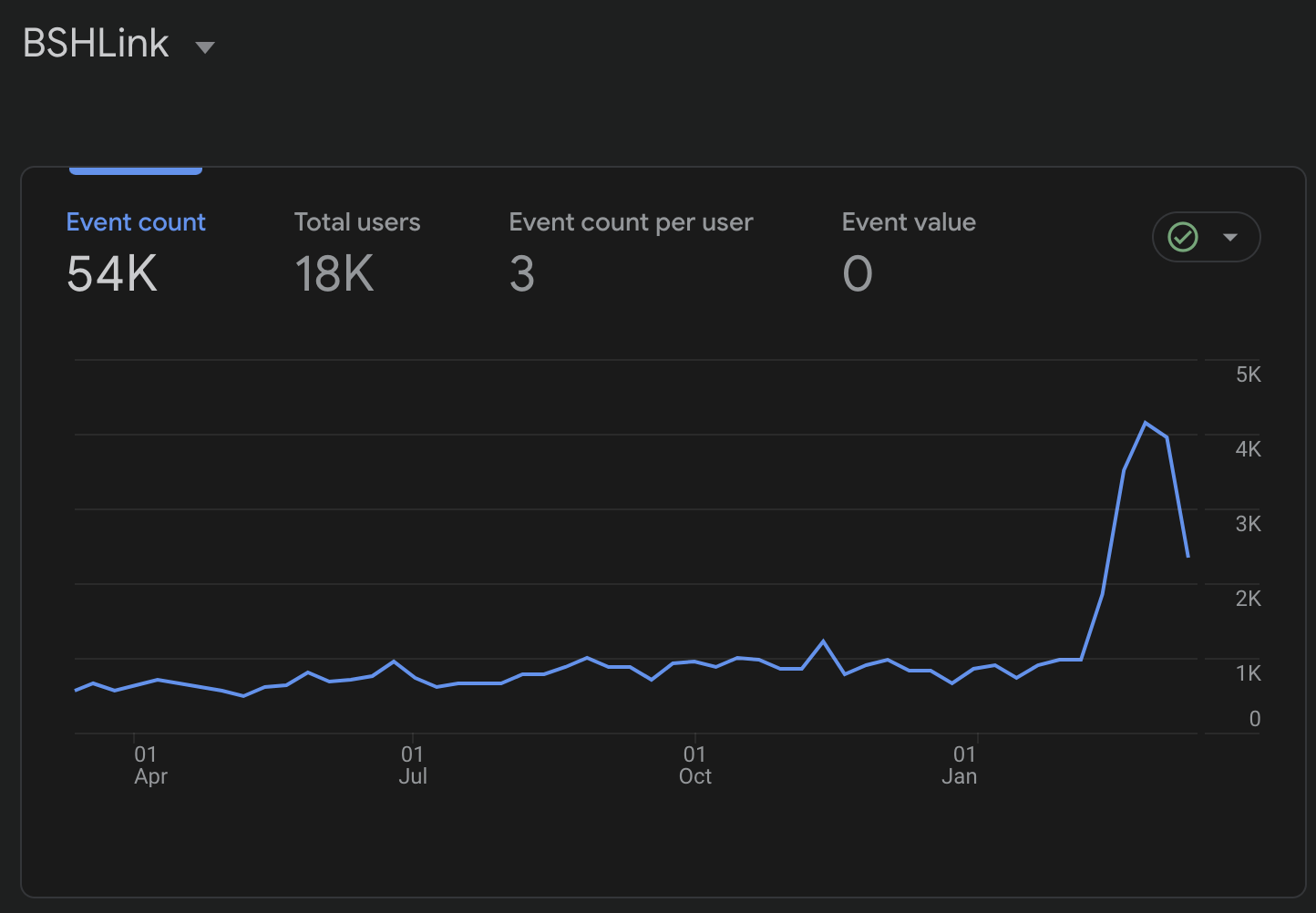Click the chart line's highest peak point
1316x913 pixels.
(x=1146, y=423)
